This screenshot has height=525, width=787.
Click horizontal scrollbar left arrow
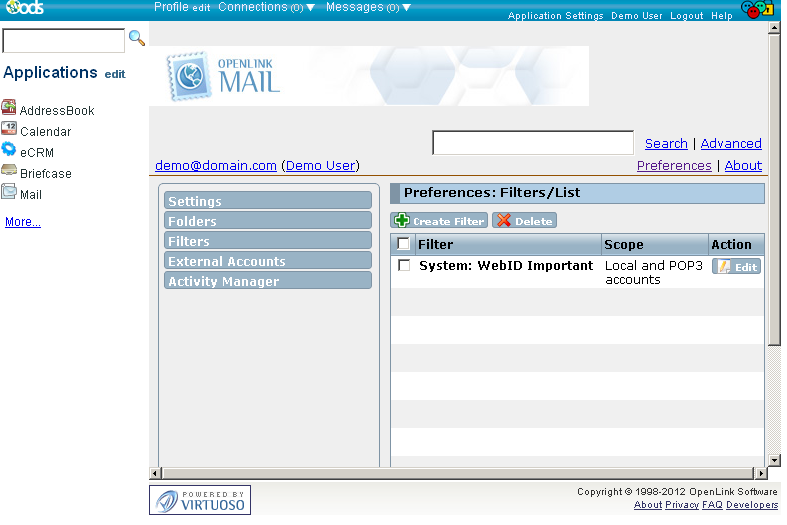[x=155, y=473]
